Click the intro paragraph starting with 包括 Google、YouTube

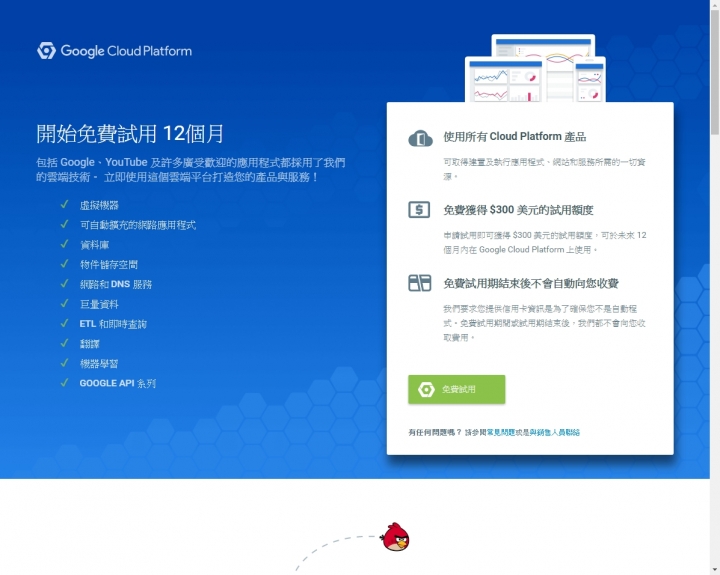click(191, 169)
